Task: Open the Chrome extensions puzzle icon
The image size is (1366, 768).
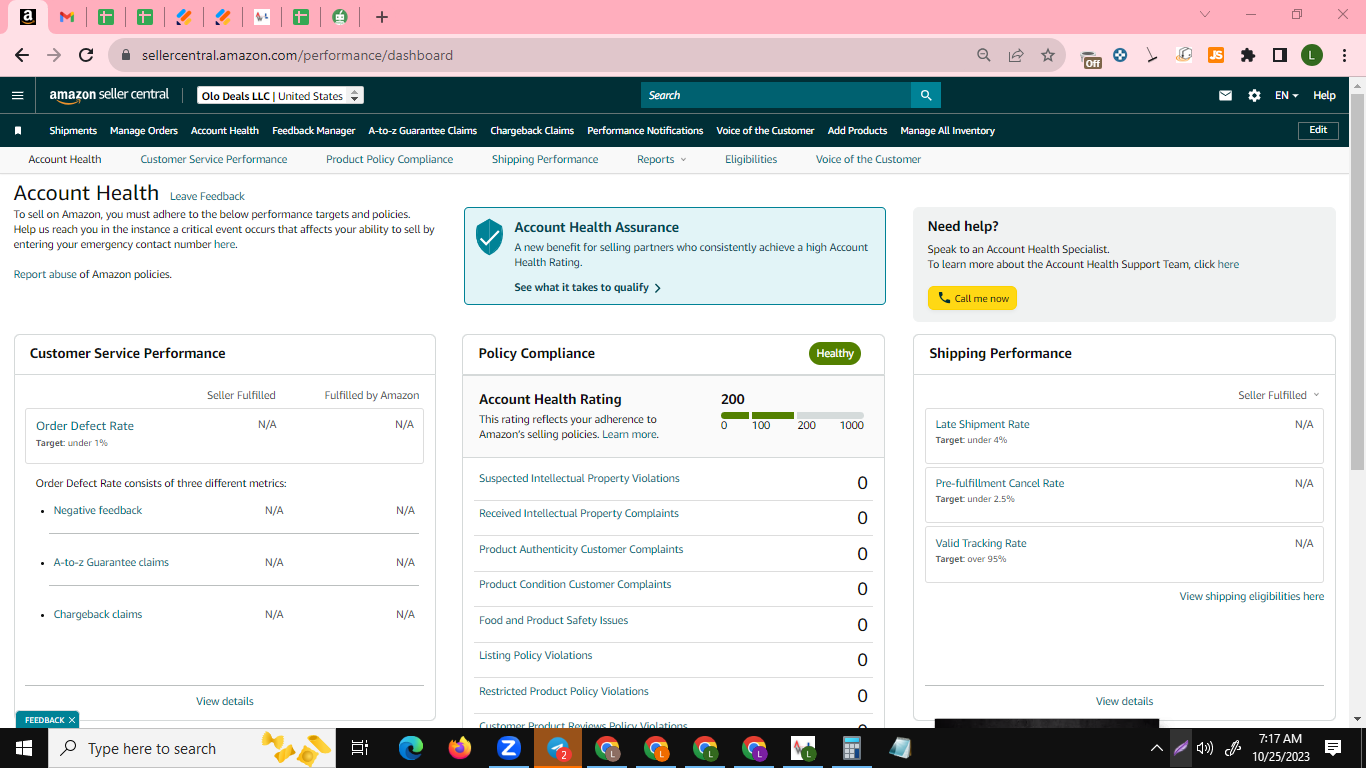Action: (1247, 55)
